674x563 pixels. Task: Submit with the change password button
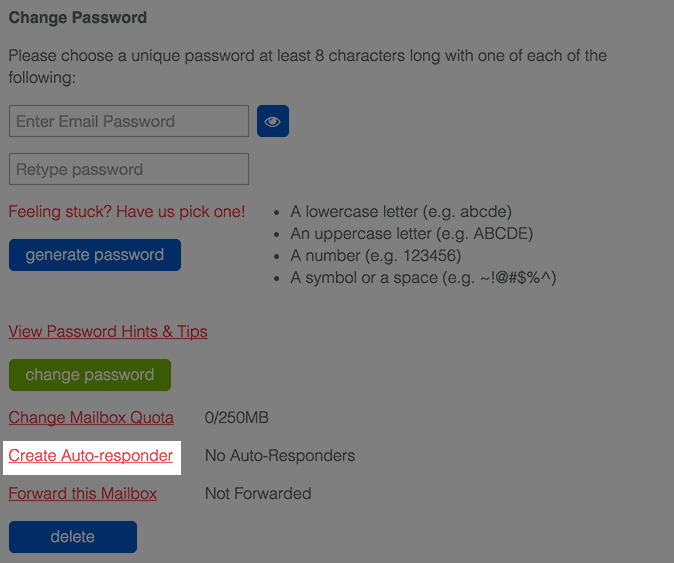point(90,375)
